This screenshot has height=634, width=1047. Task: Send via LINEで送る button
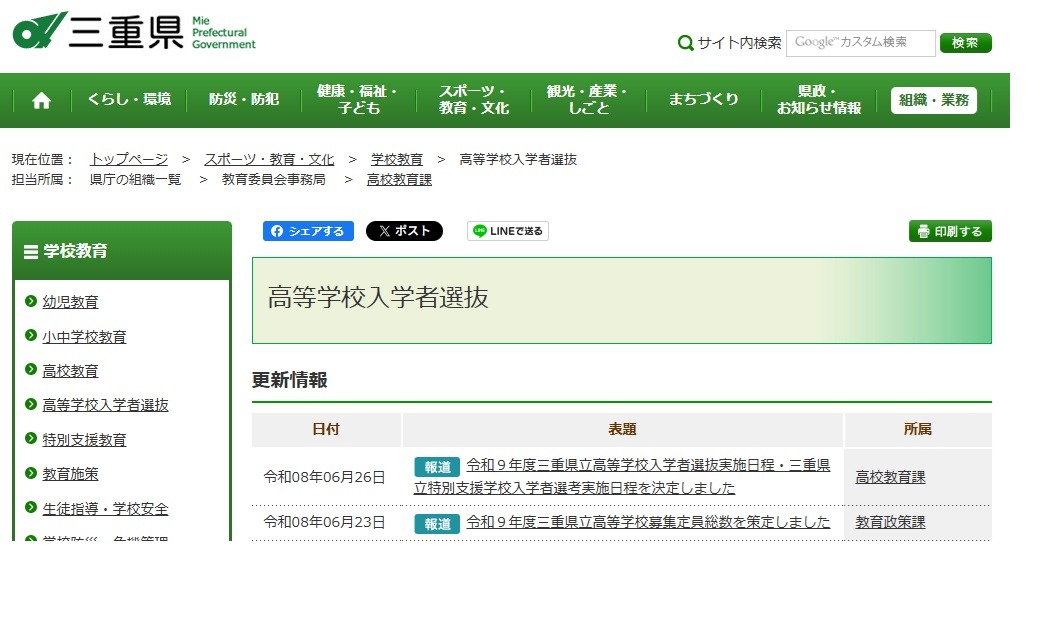point(507,230)
